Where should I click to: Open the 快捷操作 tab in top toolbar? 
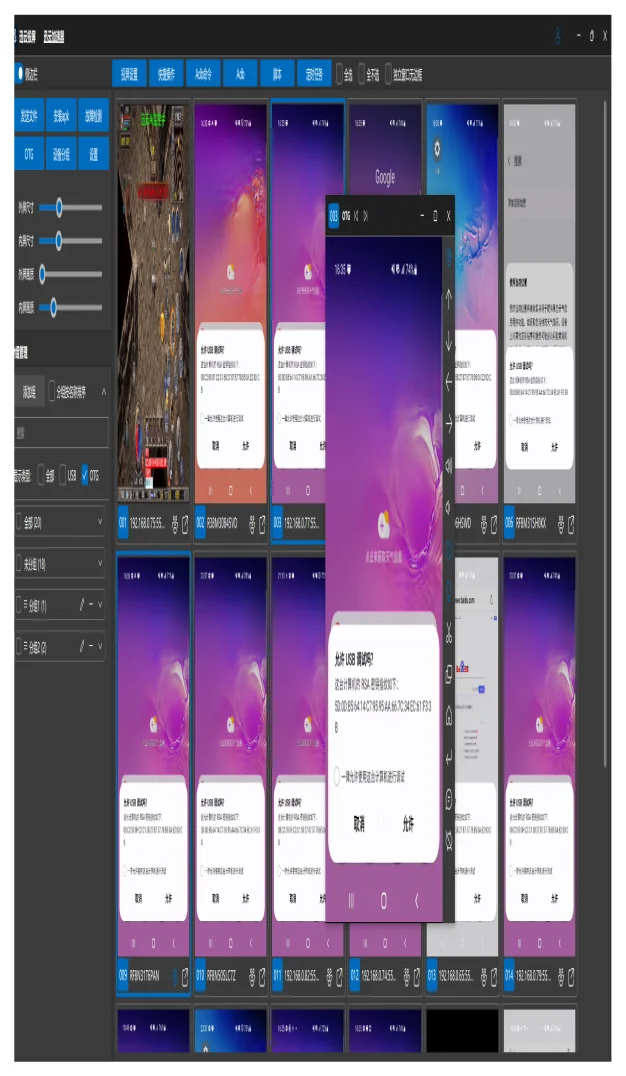[166, 73]
